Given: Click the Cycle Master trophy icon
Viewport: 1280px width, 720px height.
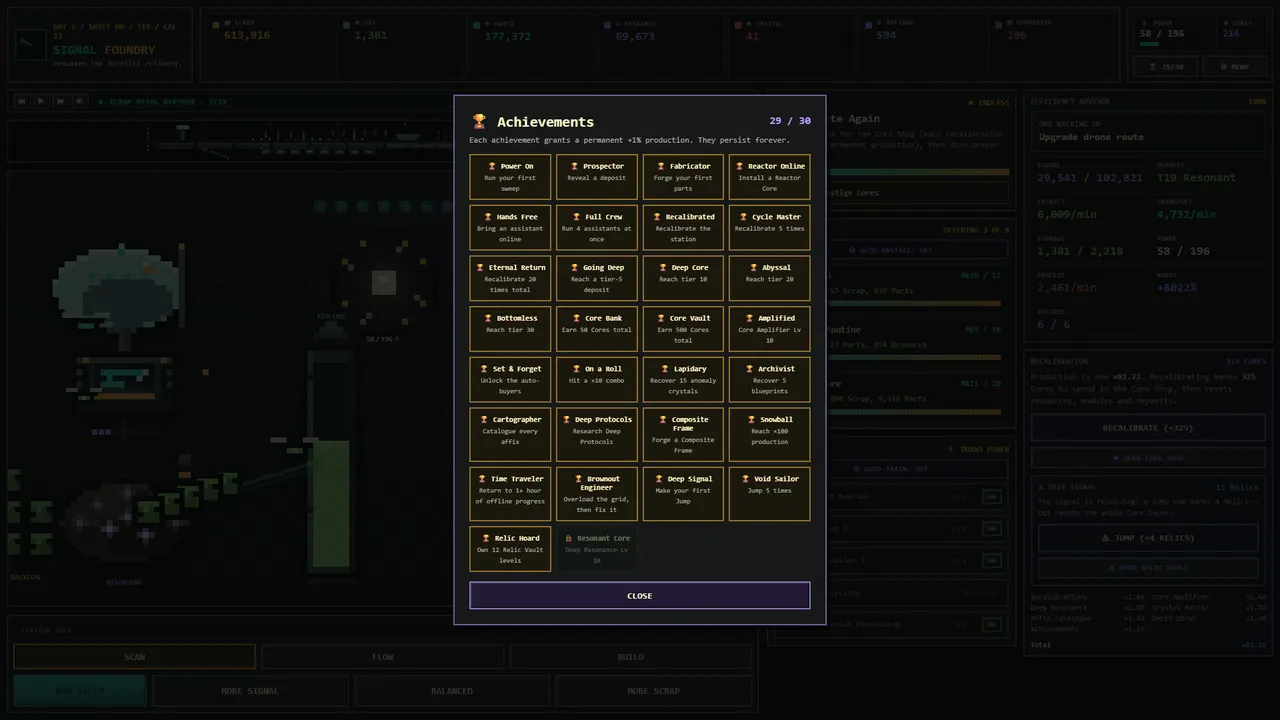Looking at the screenshot, I should pyautogui.click(x=744, y=217).
